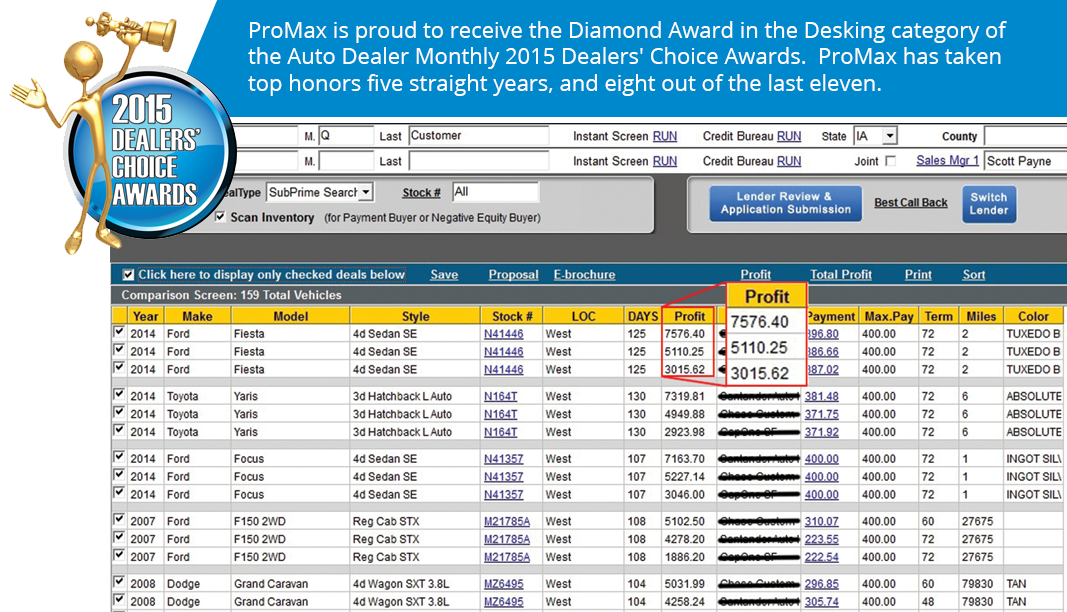Click the LOC column header
This screenshot has width=1067, height=612.
click(x=583, y=316)
